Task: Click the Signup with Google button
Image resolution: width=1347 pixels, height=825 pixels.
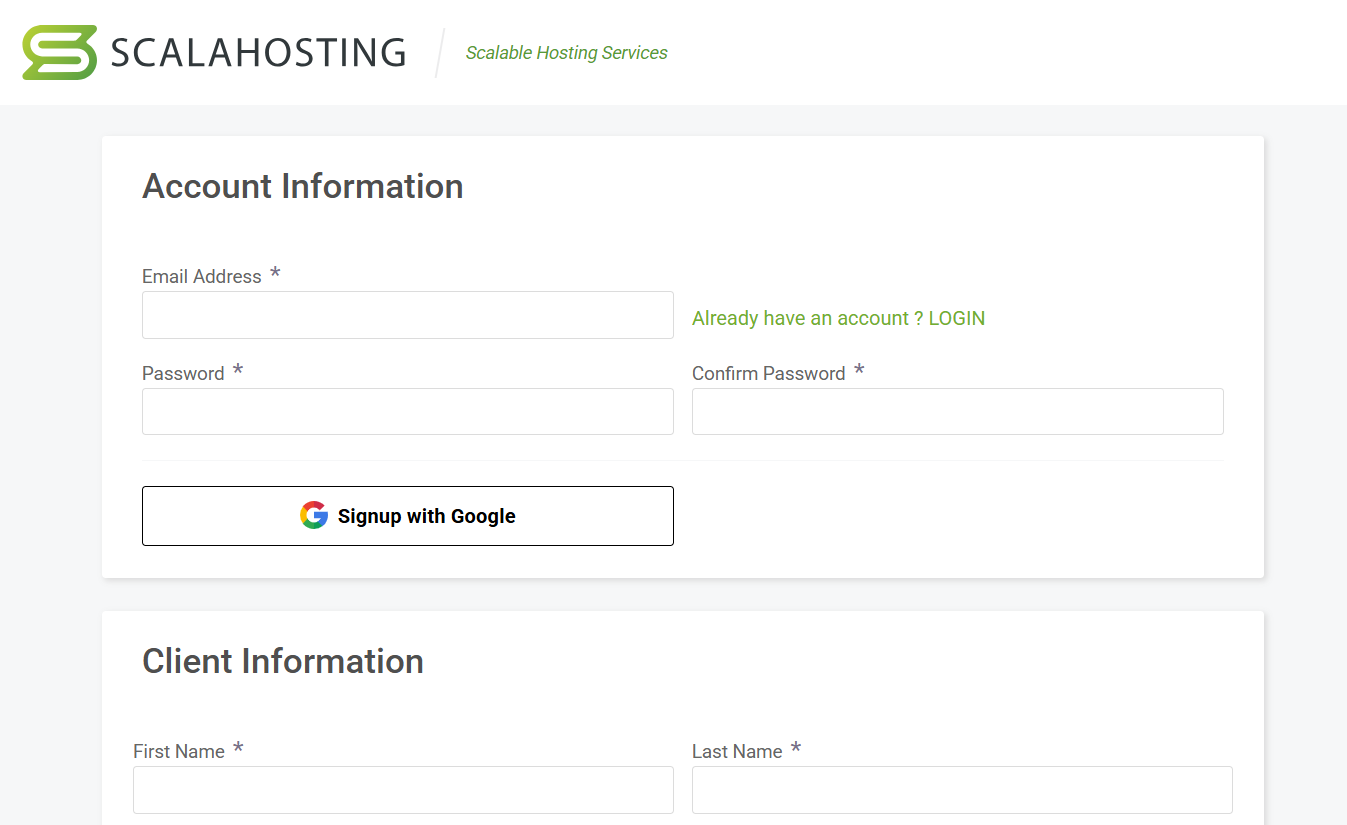Action: (408, 515)
